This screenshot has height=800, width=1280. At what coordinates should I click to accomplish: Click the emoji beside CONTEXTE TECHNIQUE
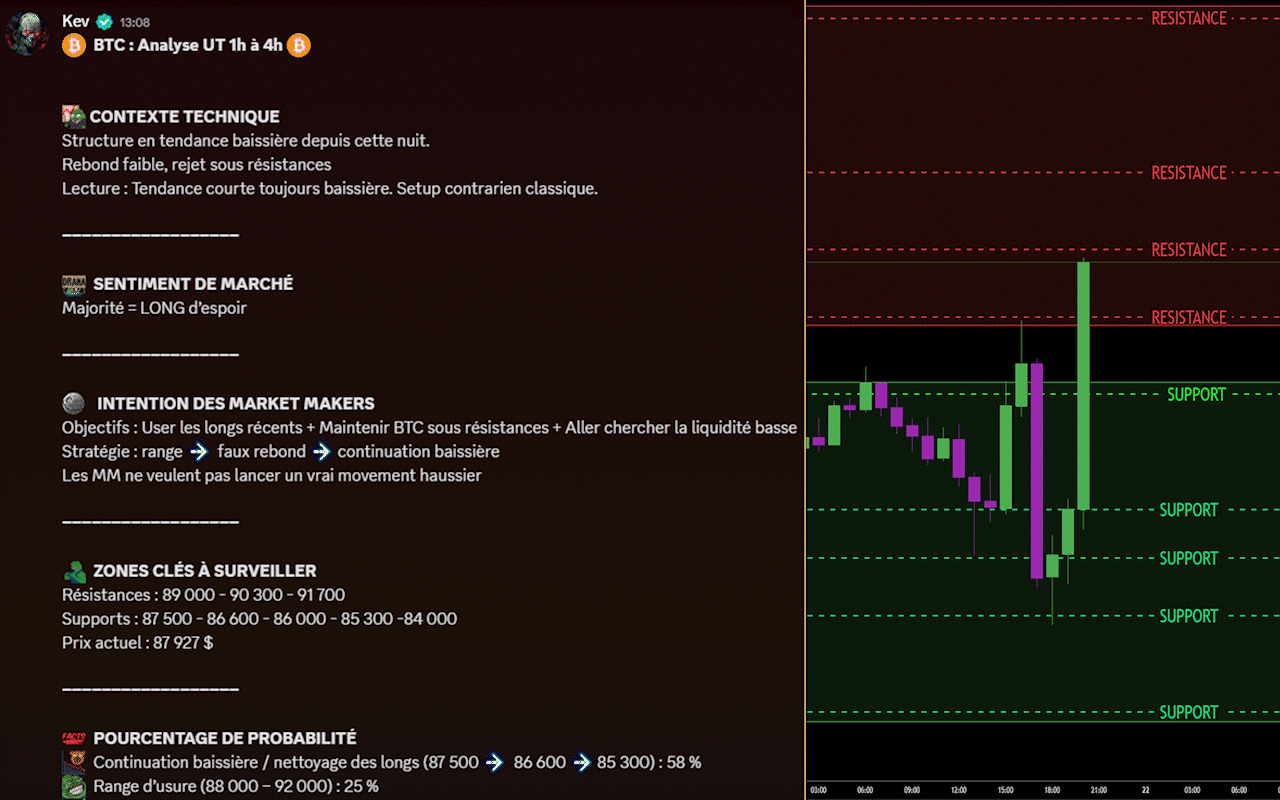pos(74,116)
